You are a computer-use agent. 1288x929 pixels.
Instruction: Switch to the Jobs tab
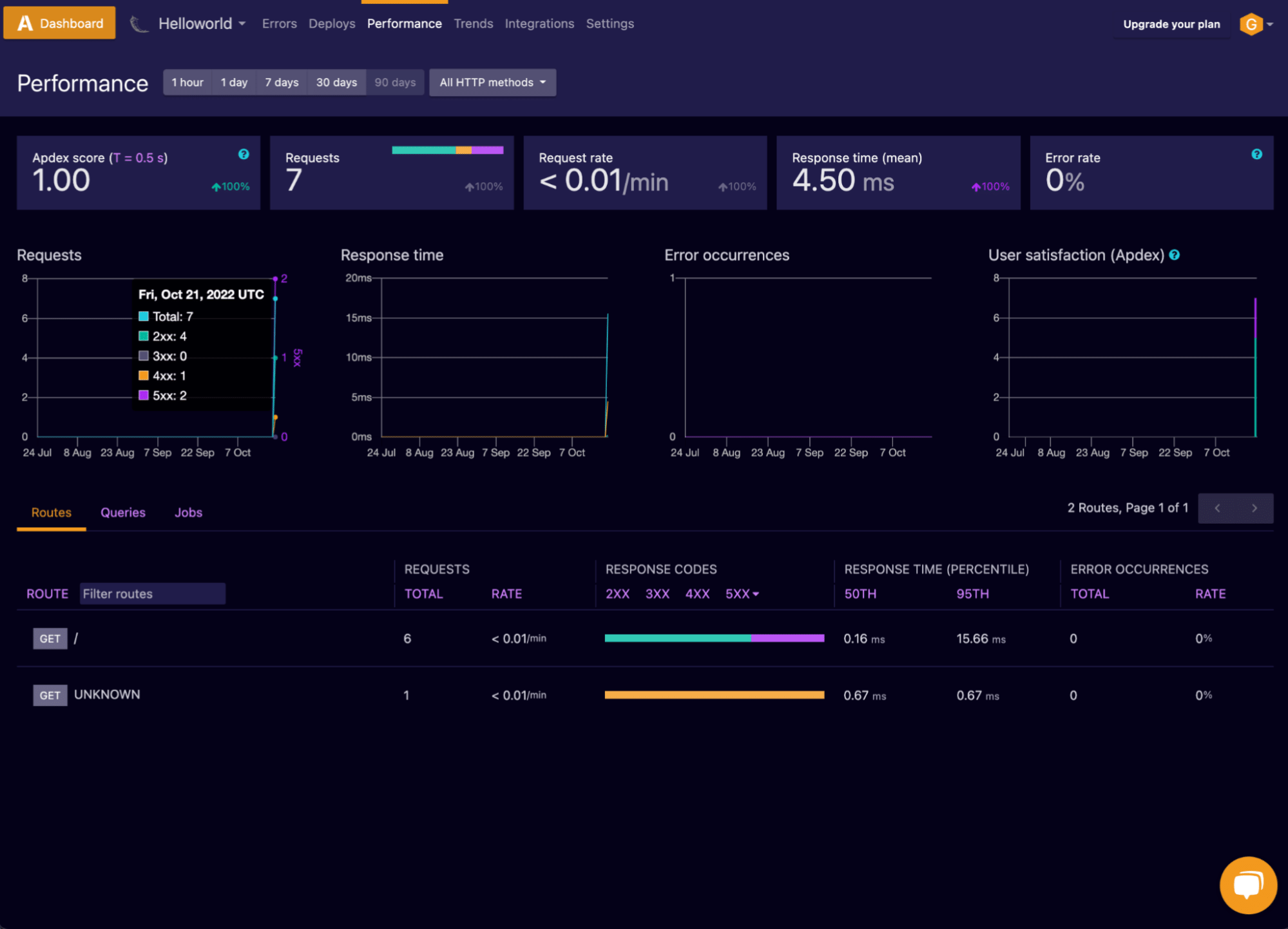point(188,512)
